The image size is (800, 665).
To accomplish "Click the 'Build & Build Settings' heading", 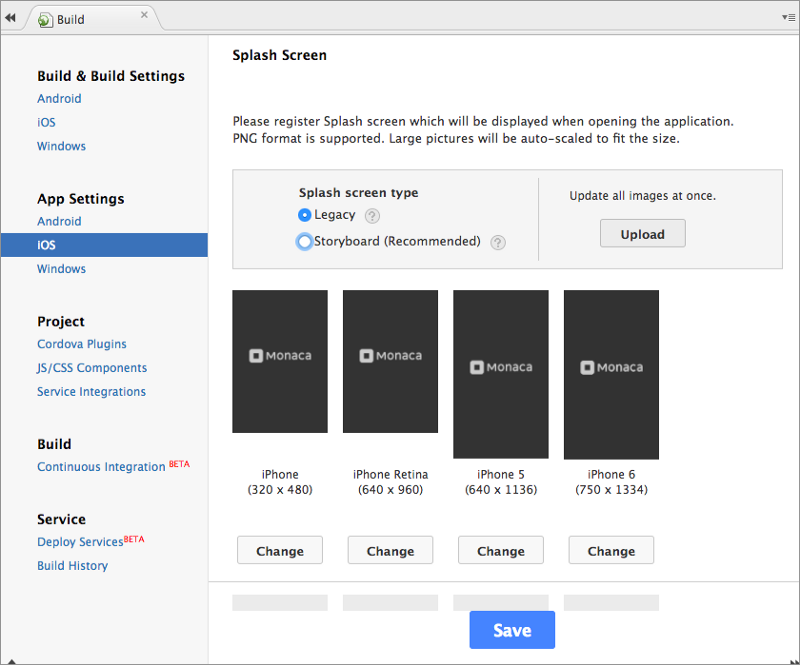I will click(x=111, y=76).
